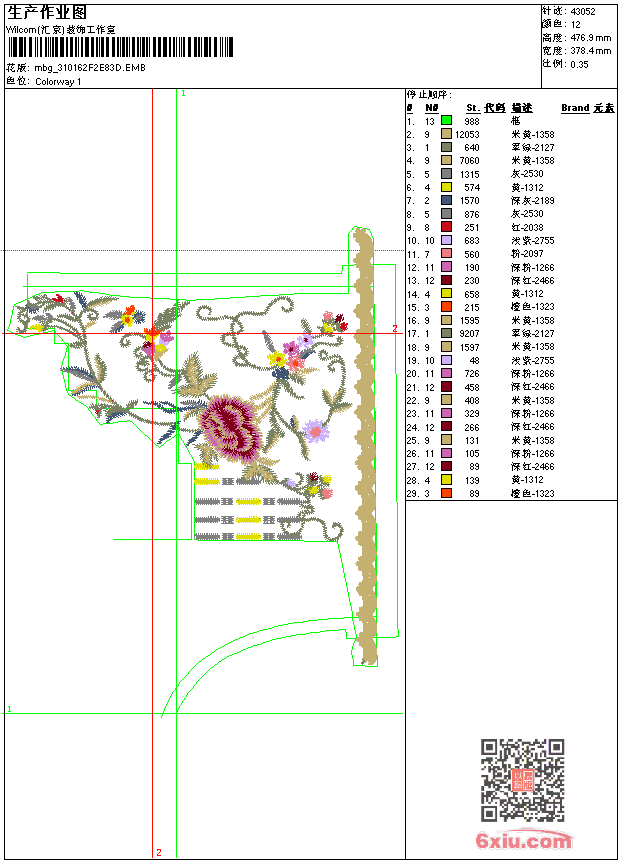This screenshot has width=620, height=860.
Task: Click the stitch count 1595 in row 16
Action: (x=469, y=320)
